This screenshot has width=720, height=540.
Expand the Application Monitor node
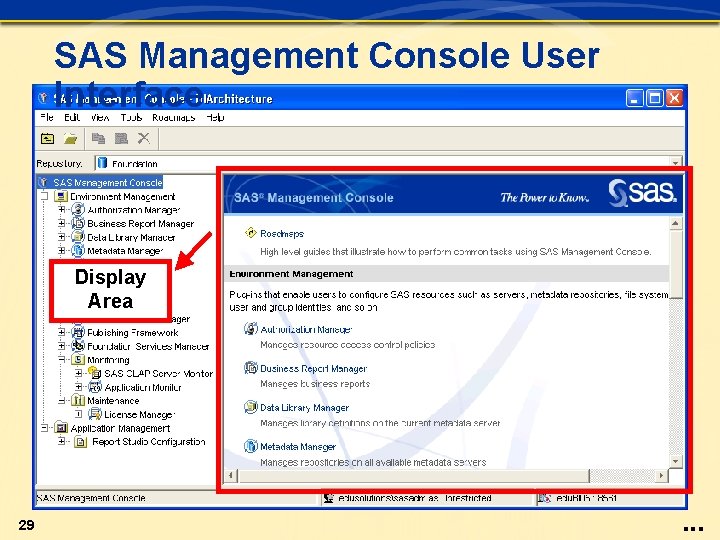pyautogui.click(x=79, y=387)
